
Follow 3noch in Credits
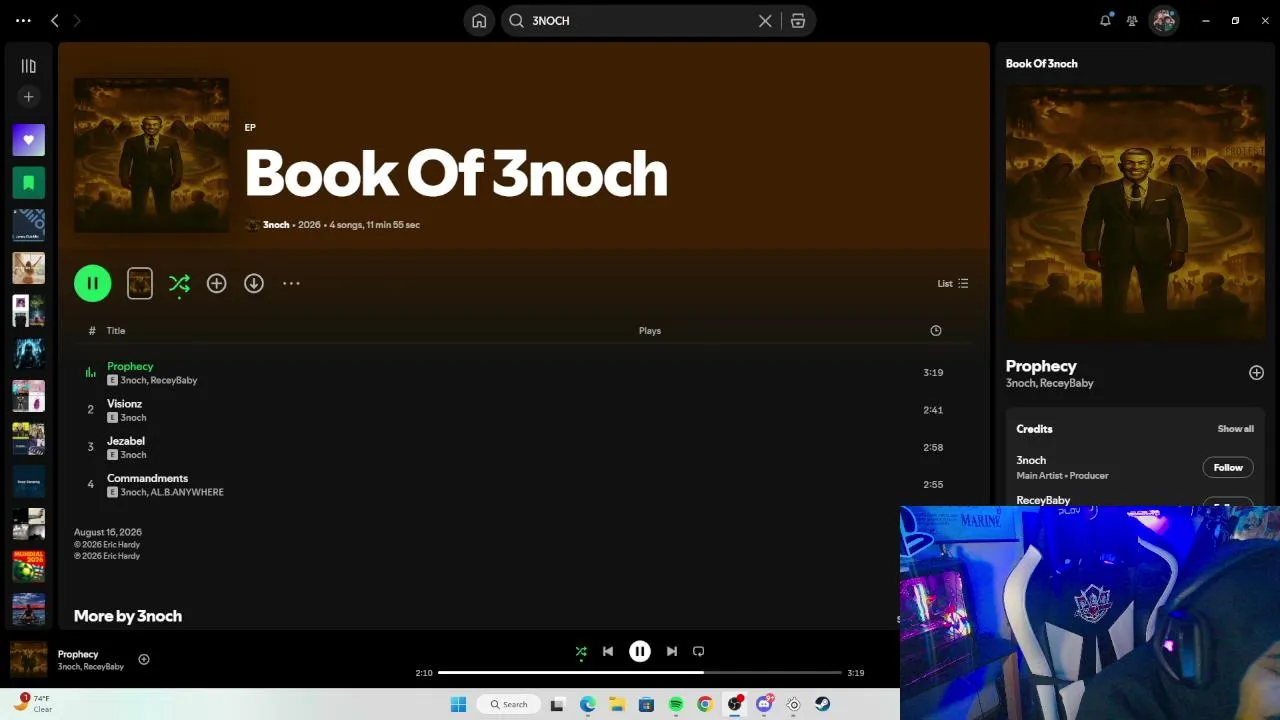(1228, 468)
